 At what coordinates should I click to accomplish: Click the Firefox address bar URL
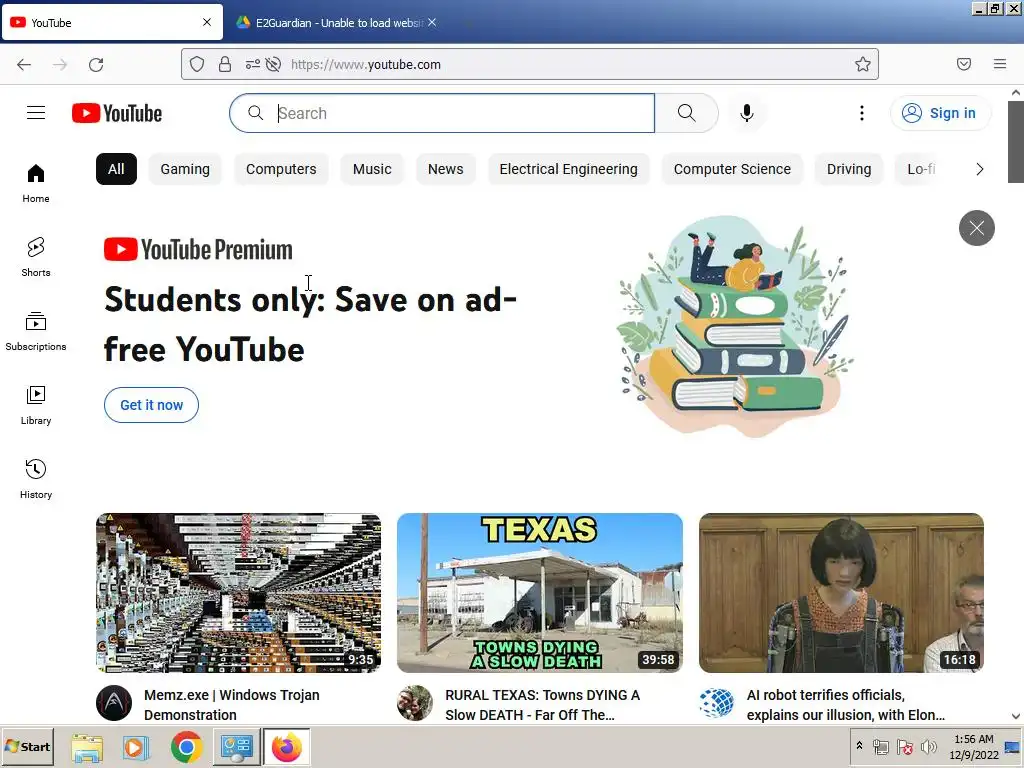pyautogui.click(x=366, y=64)
